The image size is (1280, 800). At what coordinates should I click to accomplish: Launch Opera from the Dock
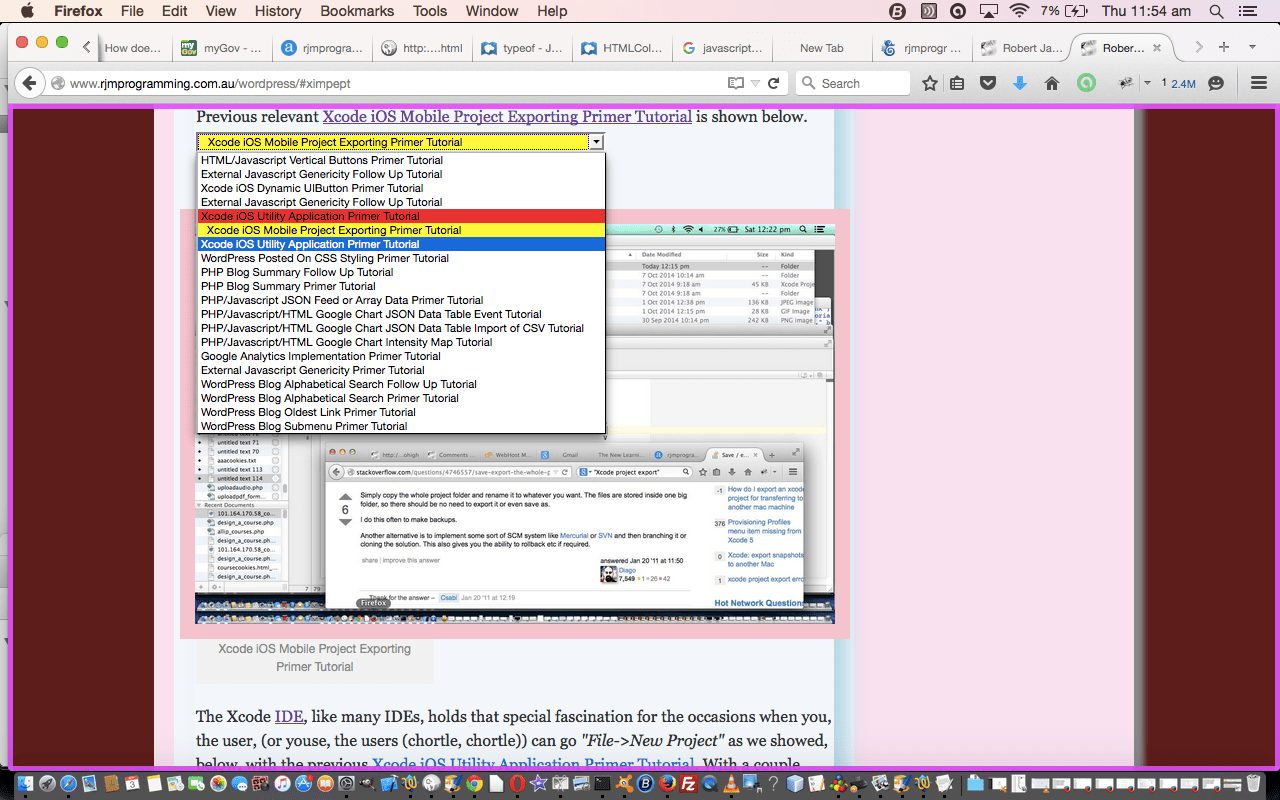518,784
